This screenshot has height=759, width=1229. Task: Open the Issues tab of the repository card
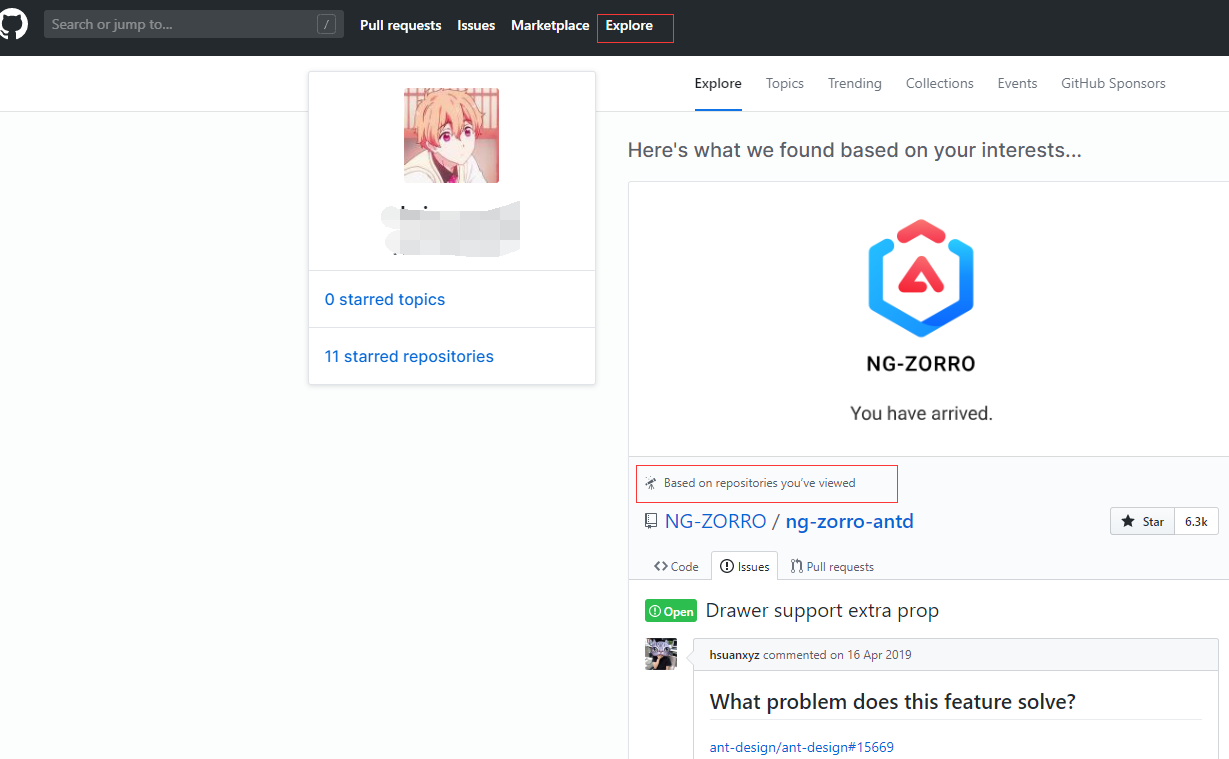click(745, 566)
